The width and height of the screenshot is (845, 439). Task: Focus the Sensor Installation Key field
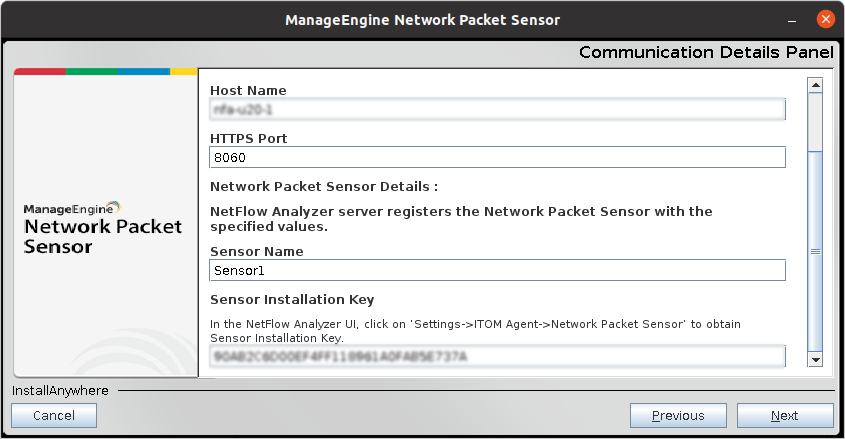tap(497, 356)
